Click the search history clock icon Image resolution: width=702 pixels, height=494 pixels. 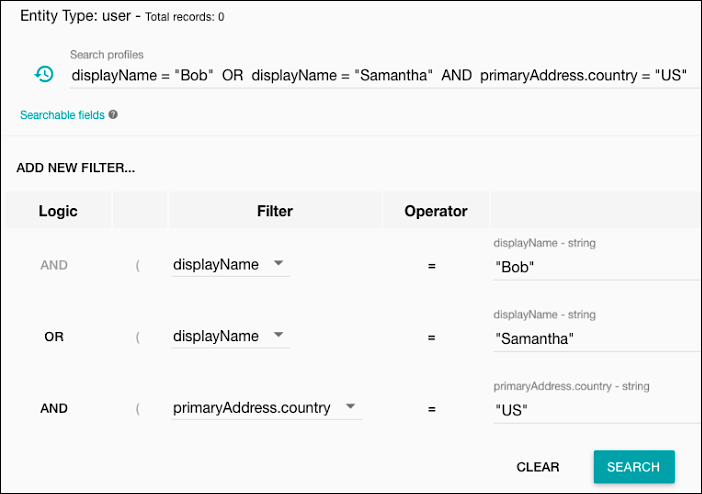[43, 74]
